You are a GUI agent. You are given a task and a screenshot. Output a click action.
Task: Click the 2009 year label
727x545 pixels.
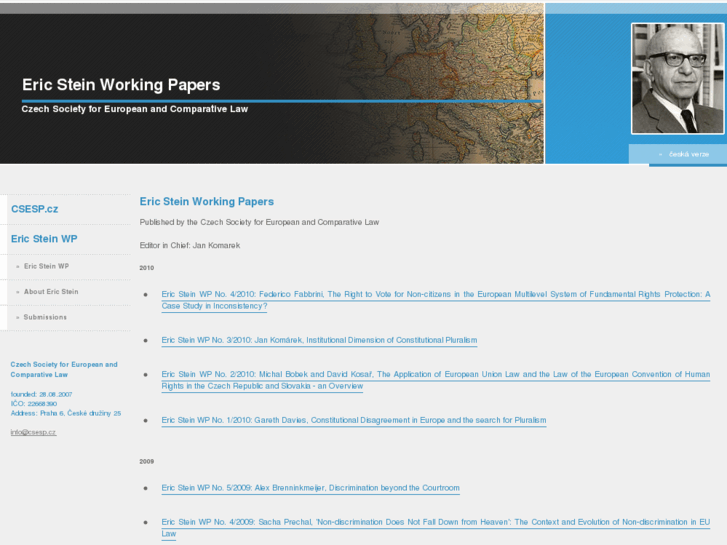(147, 462)
